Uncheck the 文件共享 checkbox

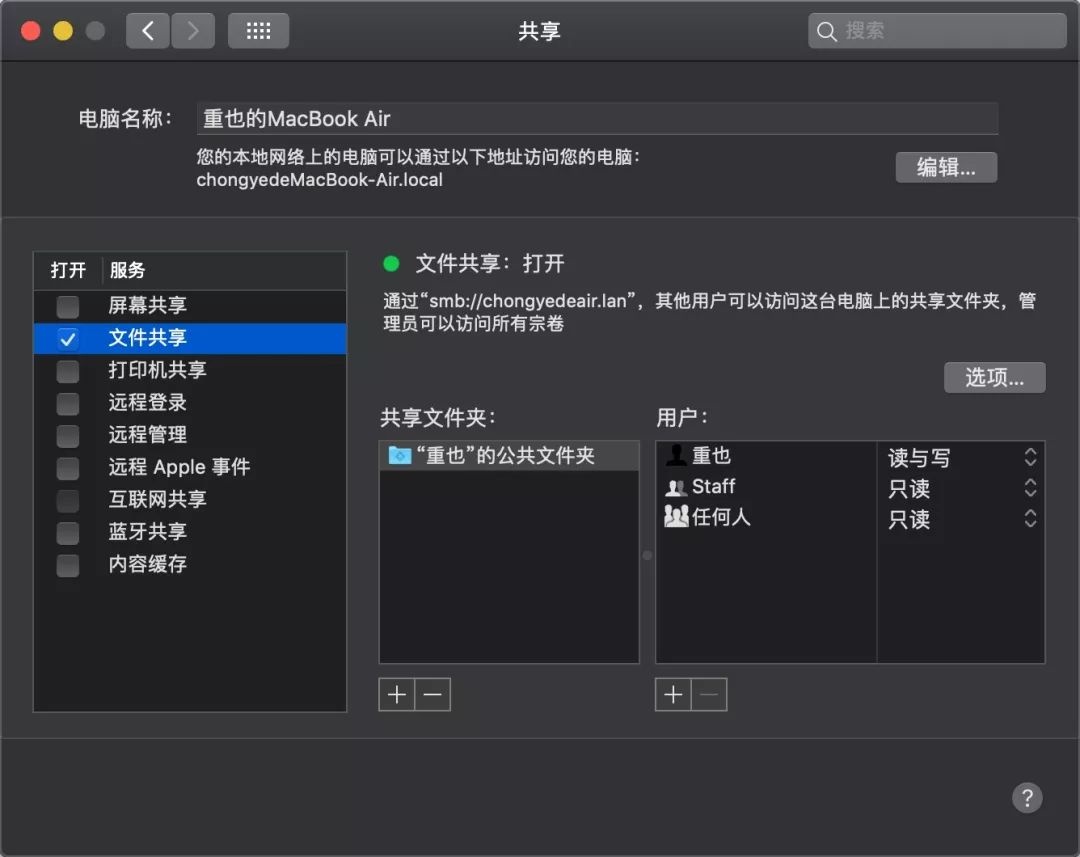(67, 339)
